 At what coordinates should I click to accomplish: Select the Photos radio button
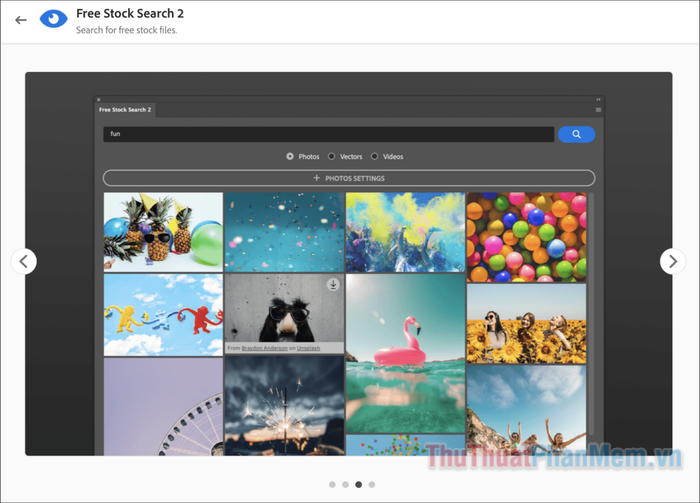(290, 156)
